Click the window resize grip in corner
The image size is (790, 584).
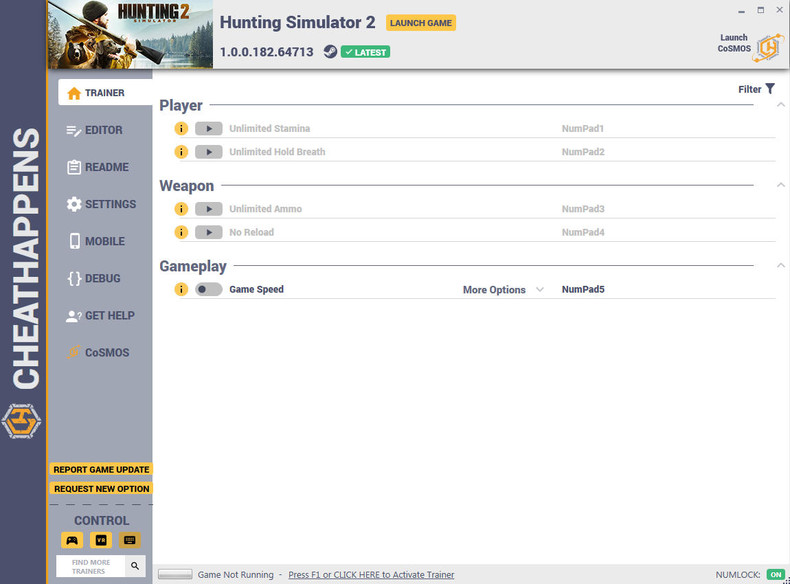(786, 580)
